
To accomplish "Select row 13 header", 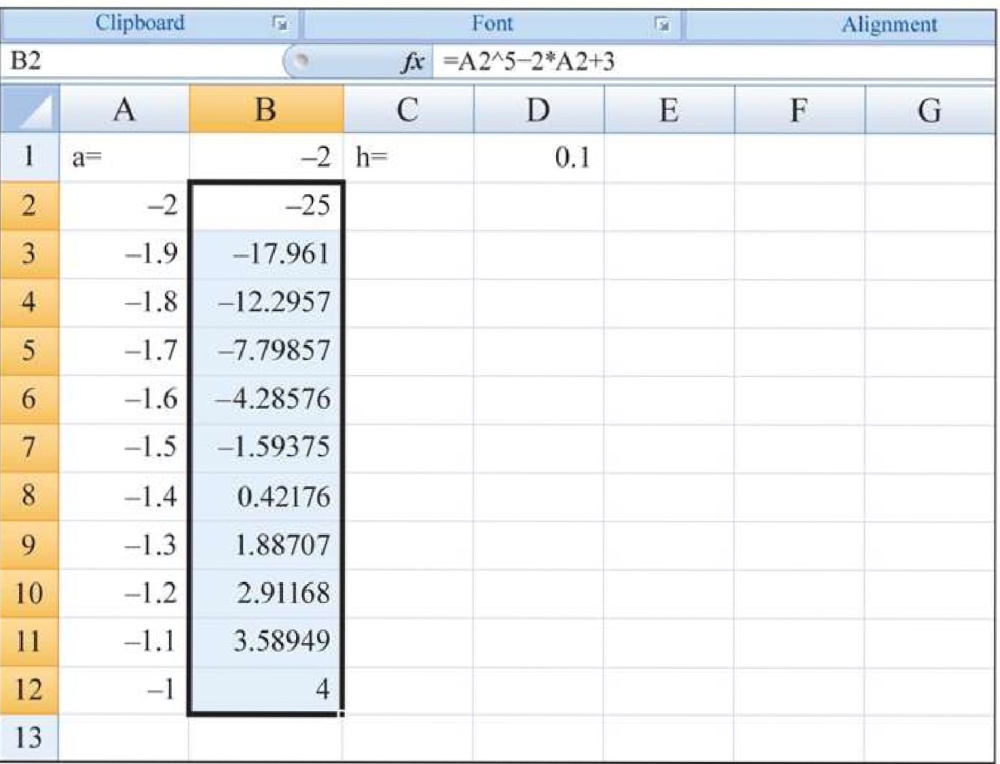I will click(29, 738).
